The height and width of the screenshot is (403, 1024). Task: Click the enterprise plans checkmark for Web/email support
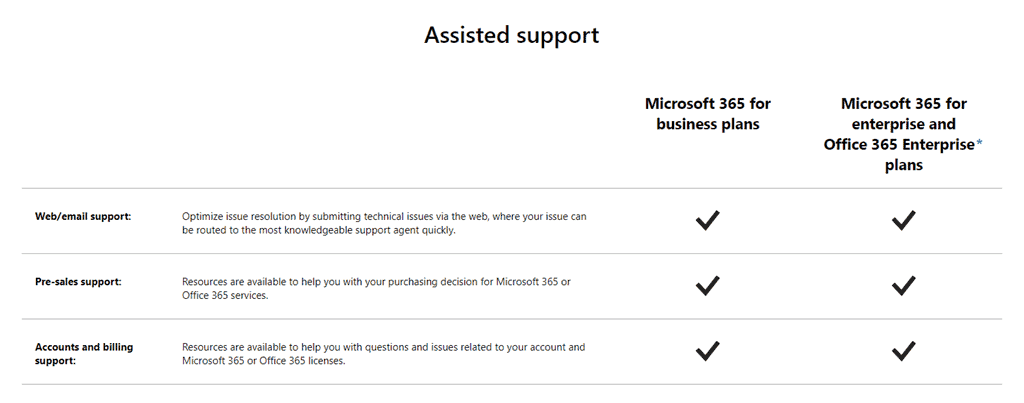point(904,221)
